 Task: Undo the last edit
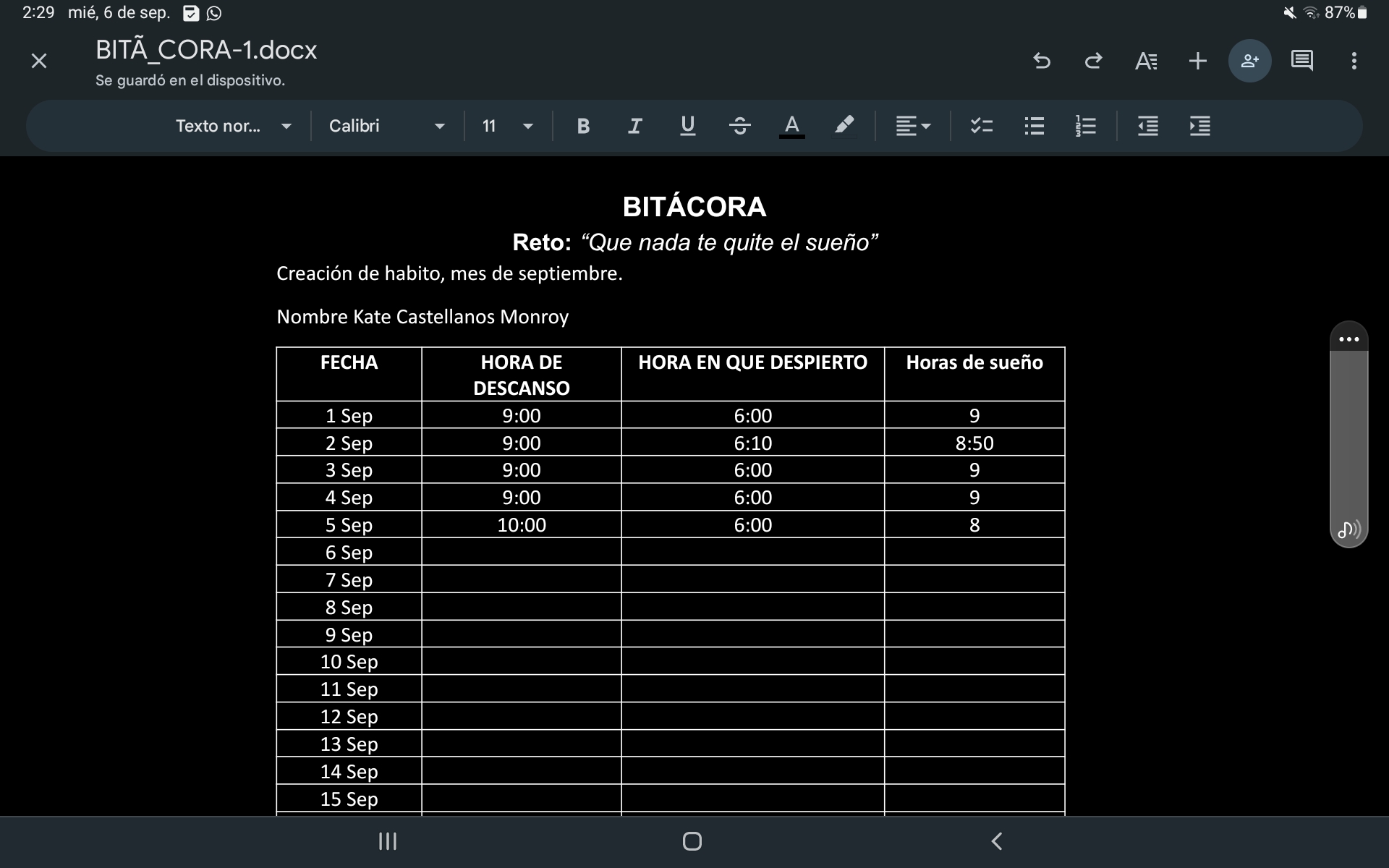click(x=1041, y=61)
